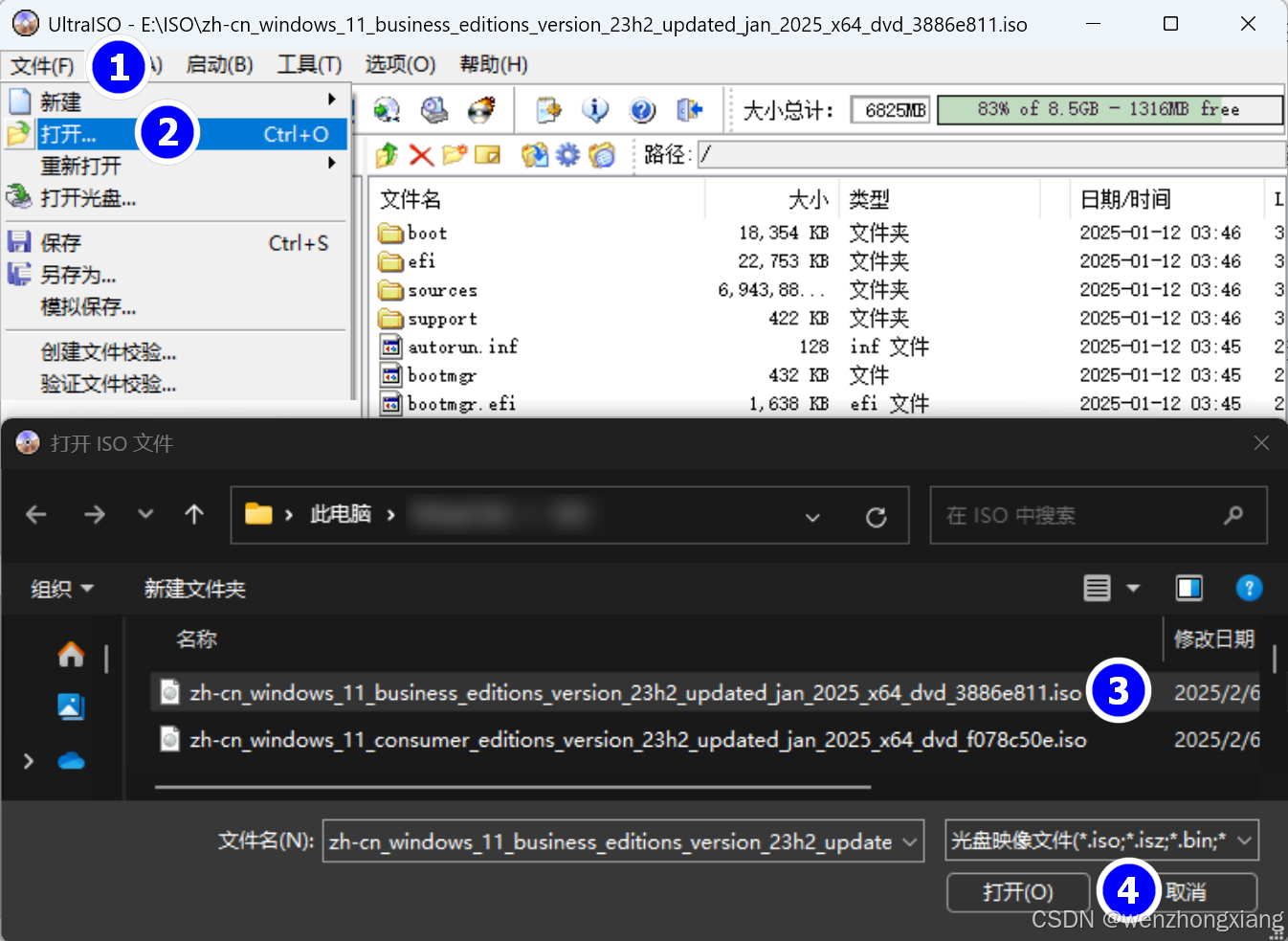Click the mount to virtual drive toolbar icon

tap(434, 111)
